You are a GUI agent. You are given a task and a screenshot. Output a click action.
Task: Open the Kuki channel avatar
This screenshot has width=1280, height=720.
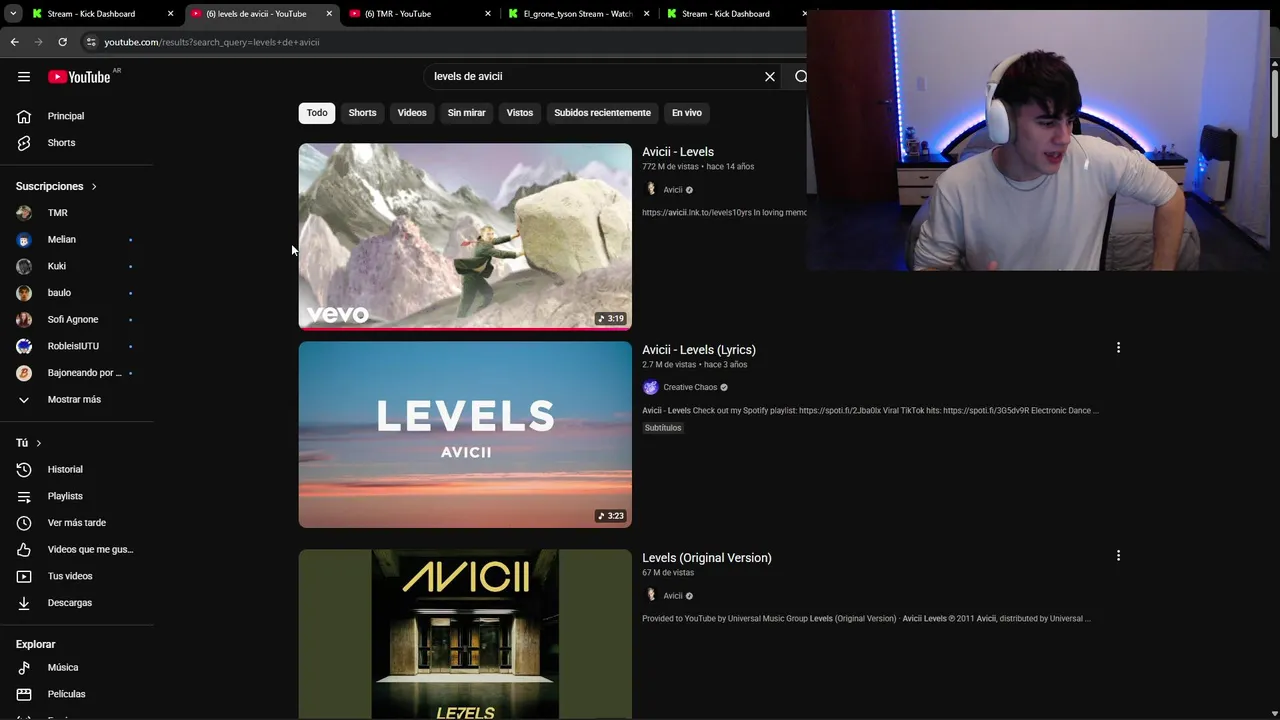point(24,266)
